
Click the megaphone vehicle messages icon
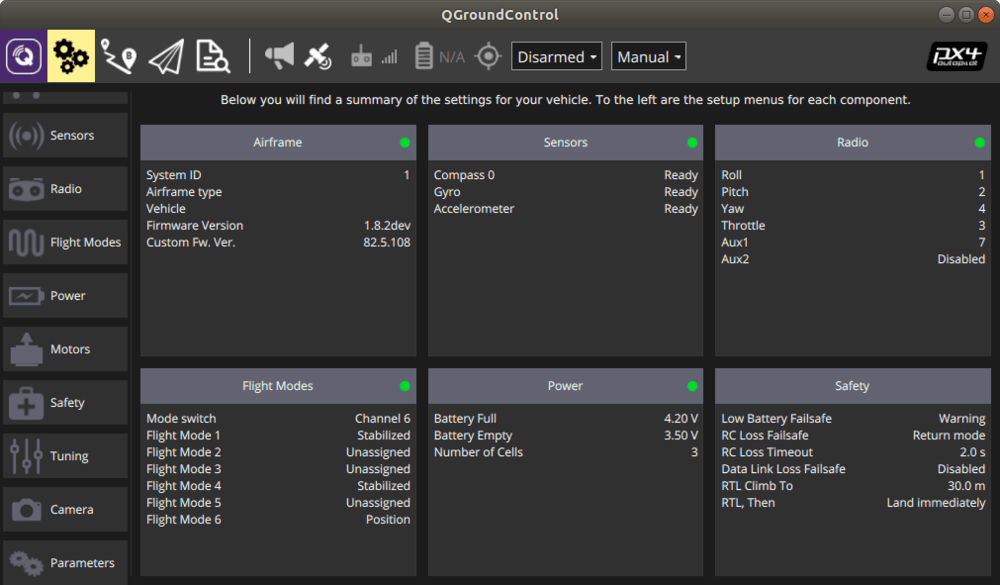pyautogui.click(x=279, y=57)
